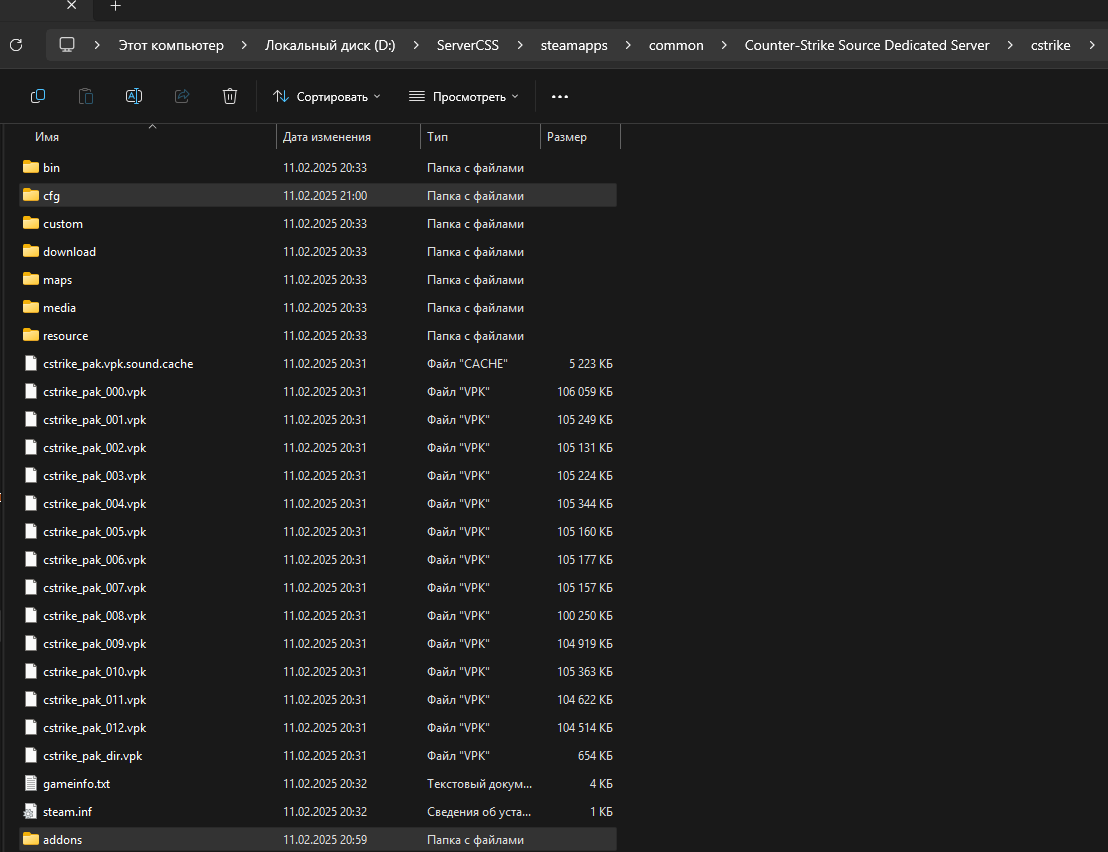Select the bin folder icon
Viewport: 1108px width, 852px height.
(x=30, y=167)
